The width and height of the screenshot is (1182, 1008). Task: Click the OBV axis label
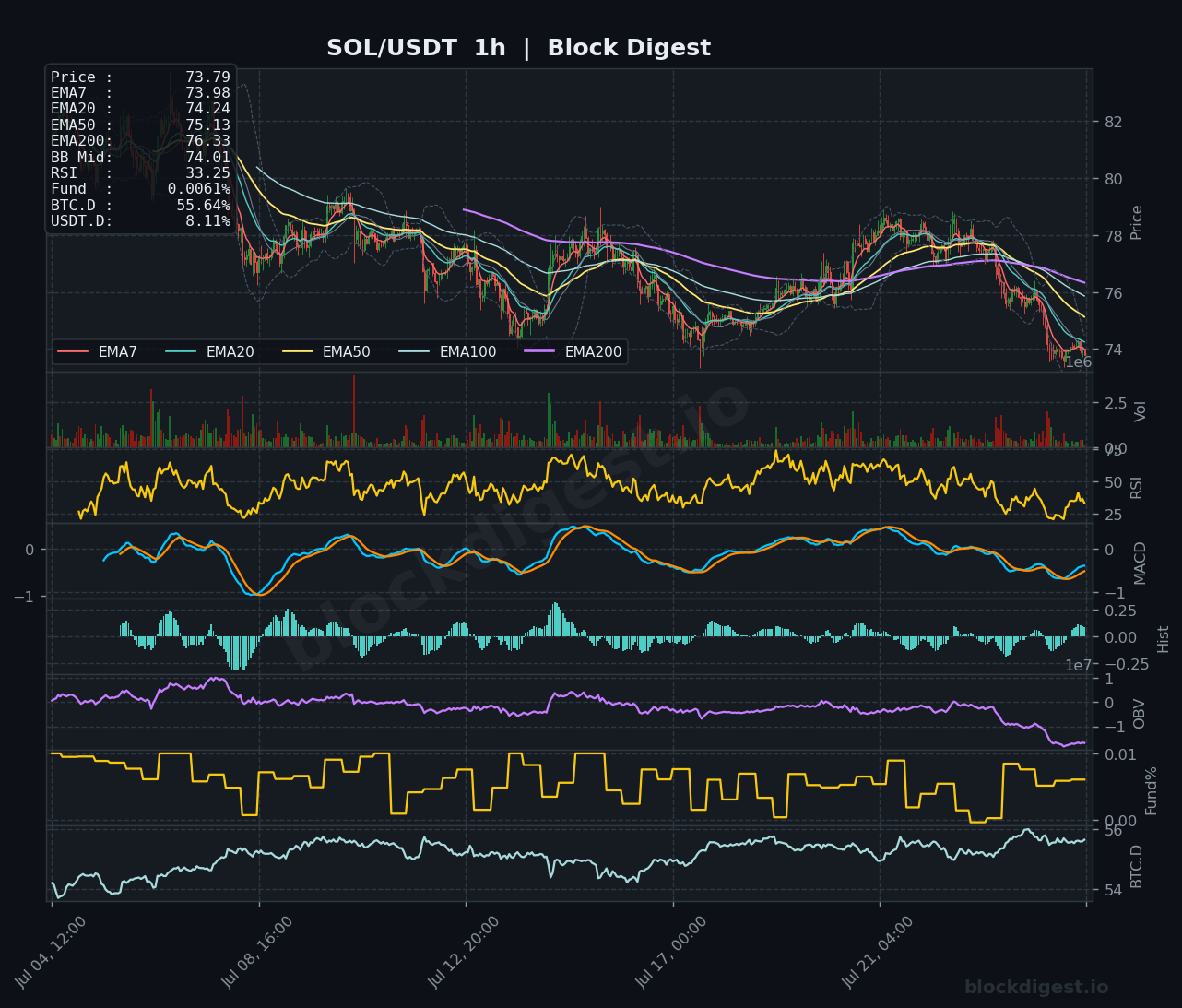point(1140,714)
